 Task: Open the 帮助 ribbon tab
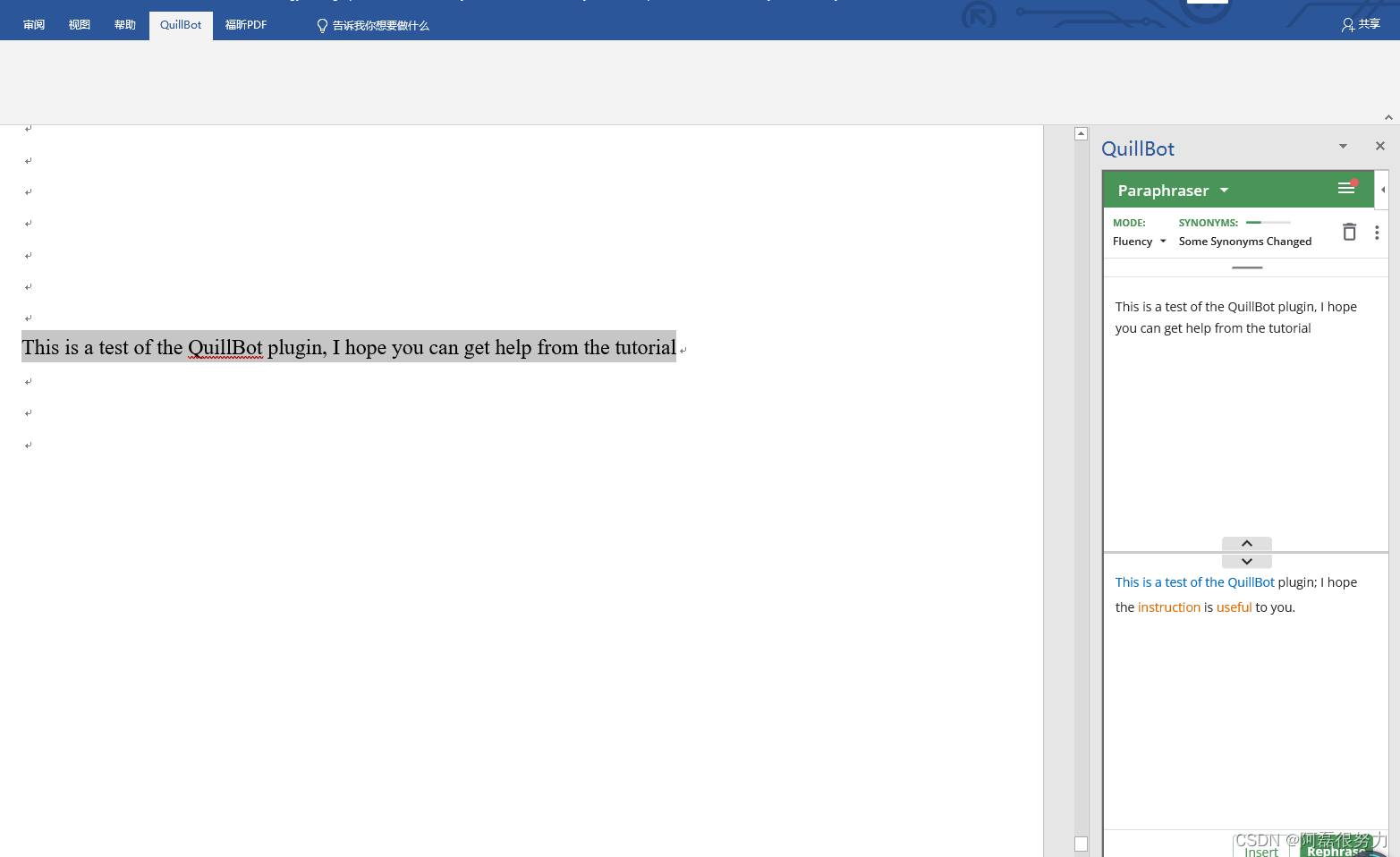point(125,25)
